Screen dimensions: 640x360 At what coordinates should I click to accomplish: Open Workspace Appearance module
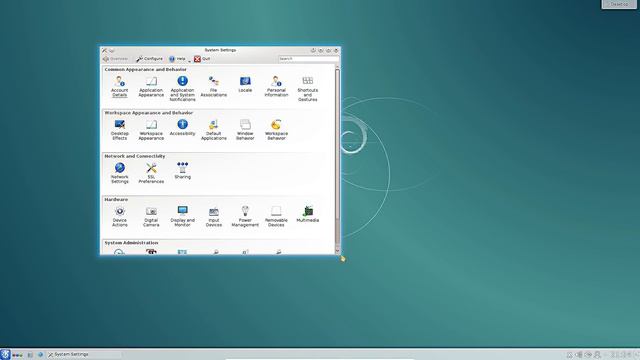[x=151, y=130]
